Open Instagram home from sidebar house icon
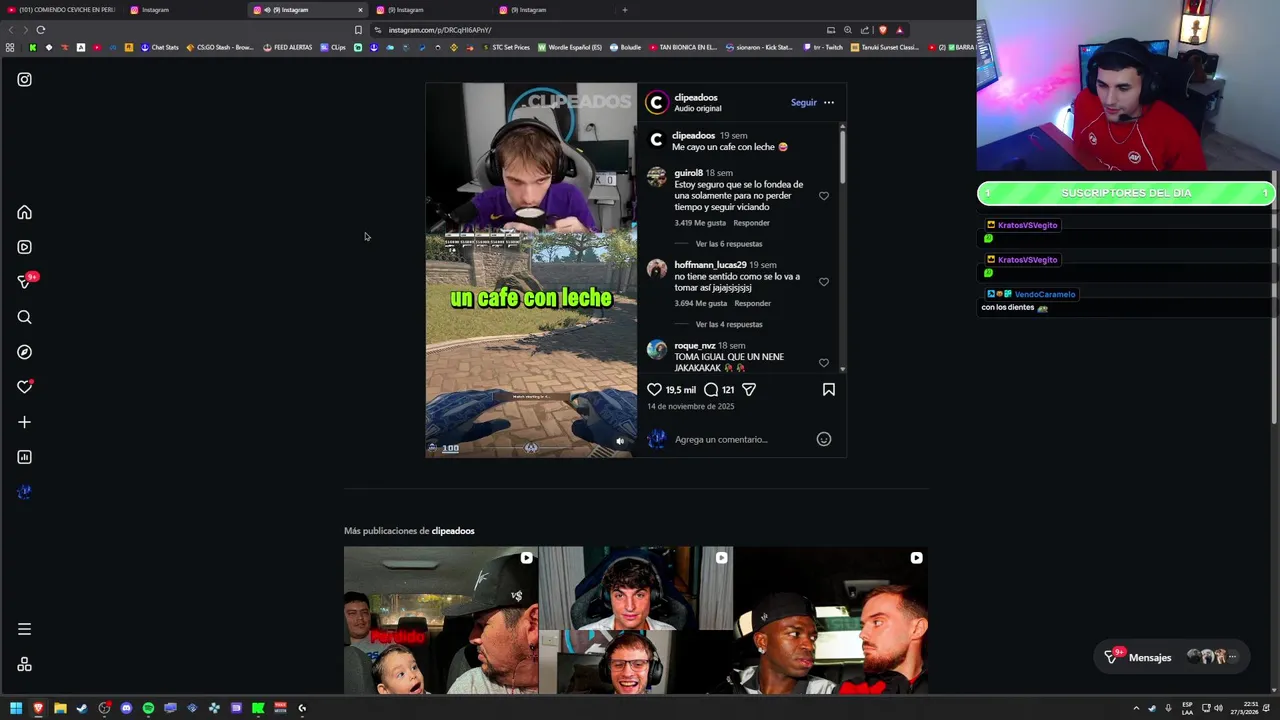The image size is (1280, 720). [x=24, y=212]
